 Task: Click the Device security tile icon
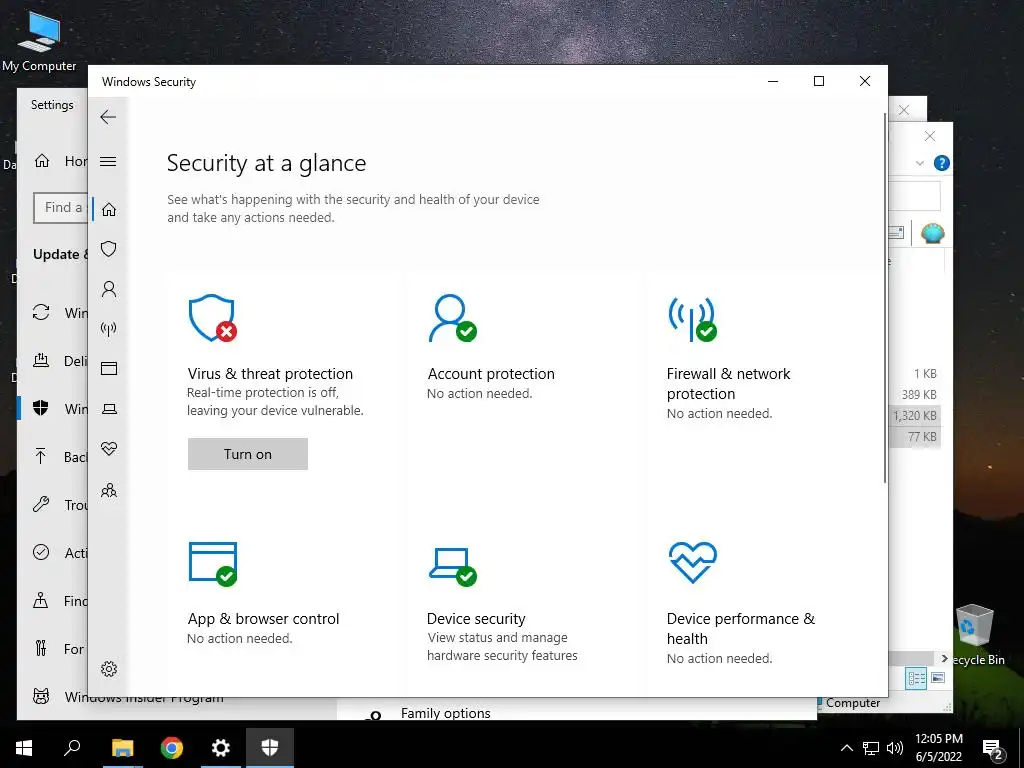point(453,566)
